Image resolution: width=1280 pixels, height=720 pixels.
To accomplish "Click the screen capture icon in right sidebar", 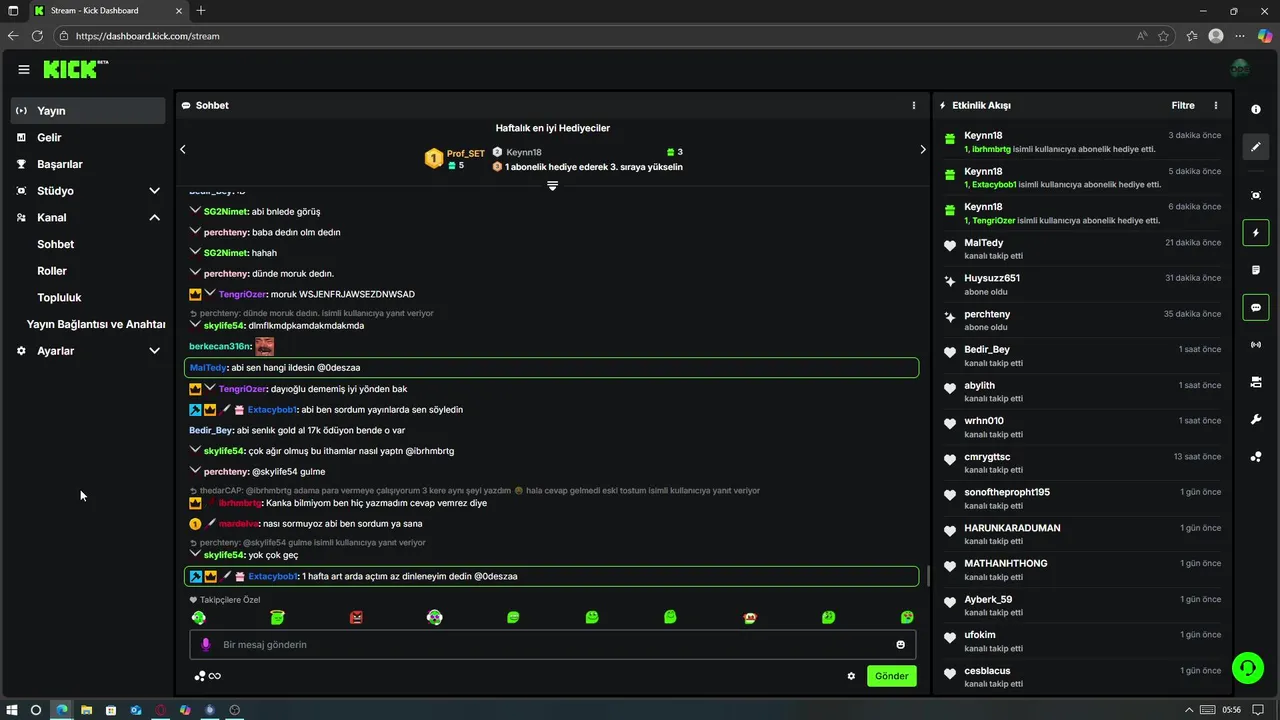I will click(1256, 195).
